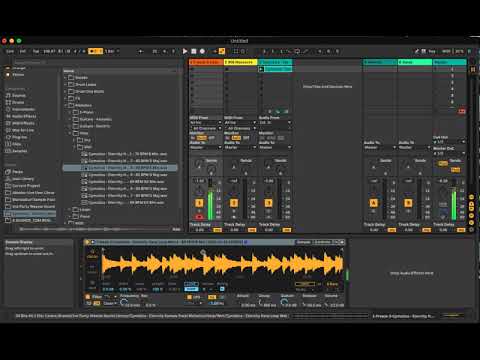Start playback with the Play button
480x360 pixels.
pyautogui.click(x=185, y=51)
